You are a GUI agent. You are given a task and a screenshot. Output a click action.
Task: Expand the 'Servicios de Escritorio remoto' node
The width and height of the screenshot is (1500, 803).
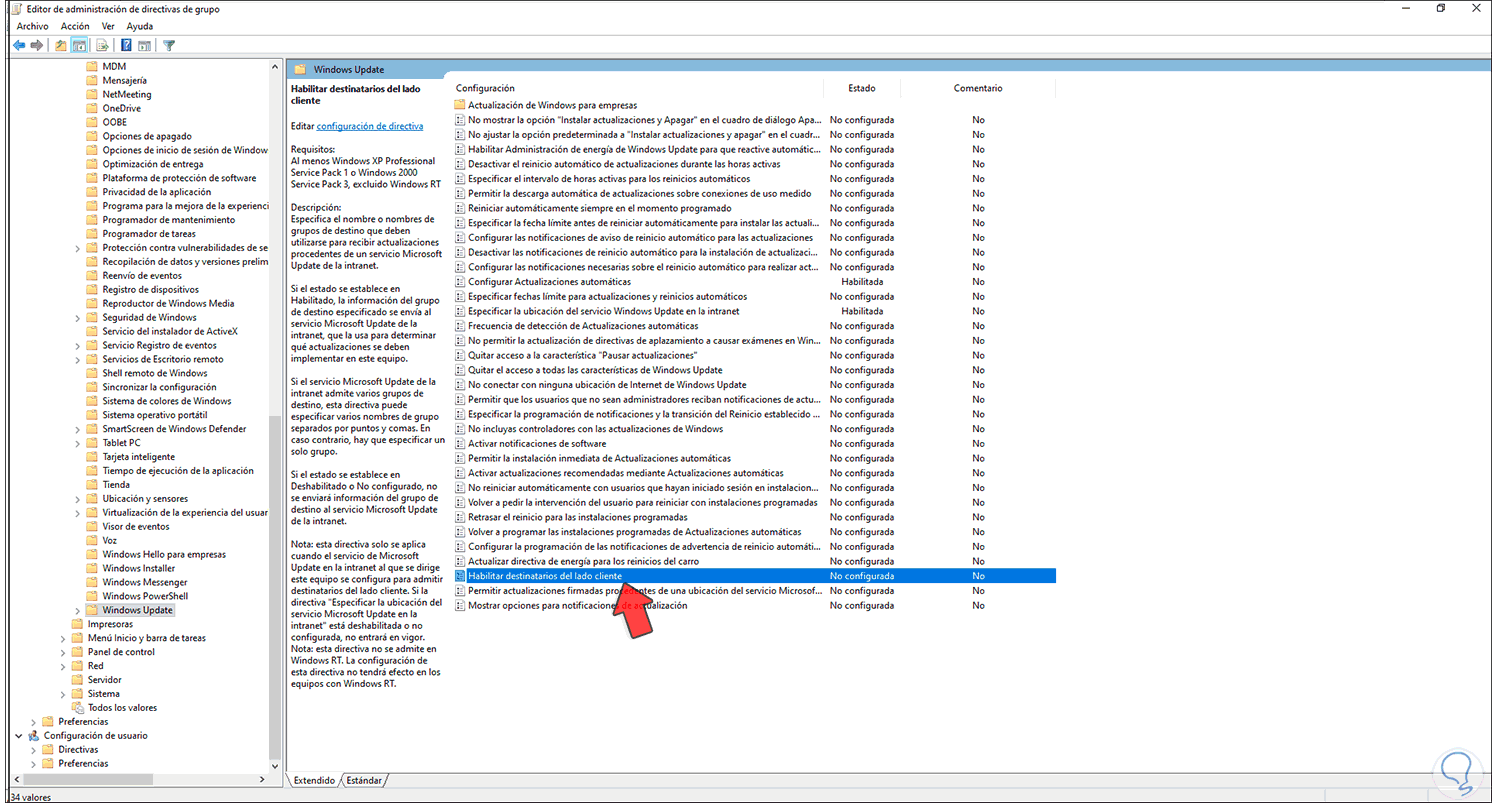point(78,359)
